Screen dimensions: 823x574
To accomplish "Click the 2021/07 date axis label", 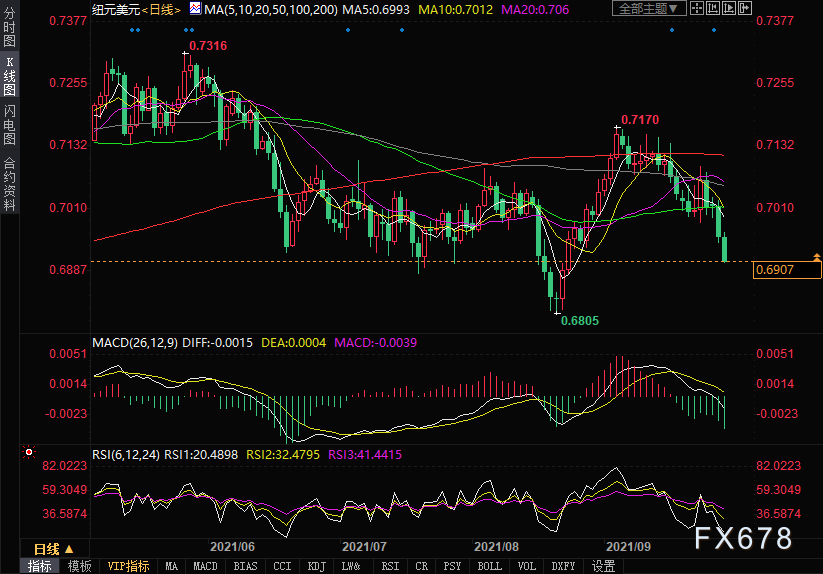I will click(364, 547).
